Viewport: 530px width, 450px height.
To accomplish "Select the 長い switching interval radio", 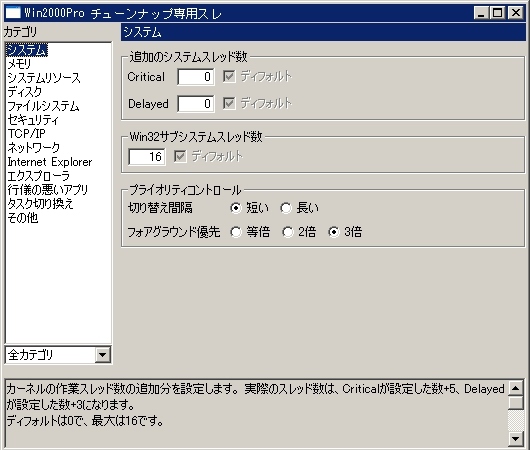I will click(x=286, y=208).
